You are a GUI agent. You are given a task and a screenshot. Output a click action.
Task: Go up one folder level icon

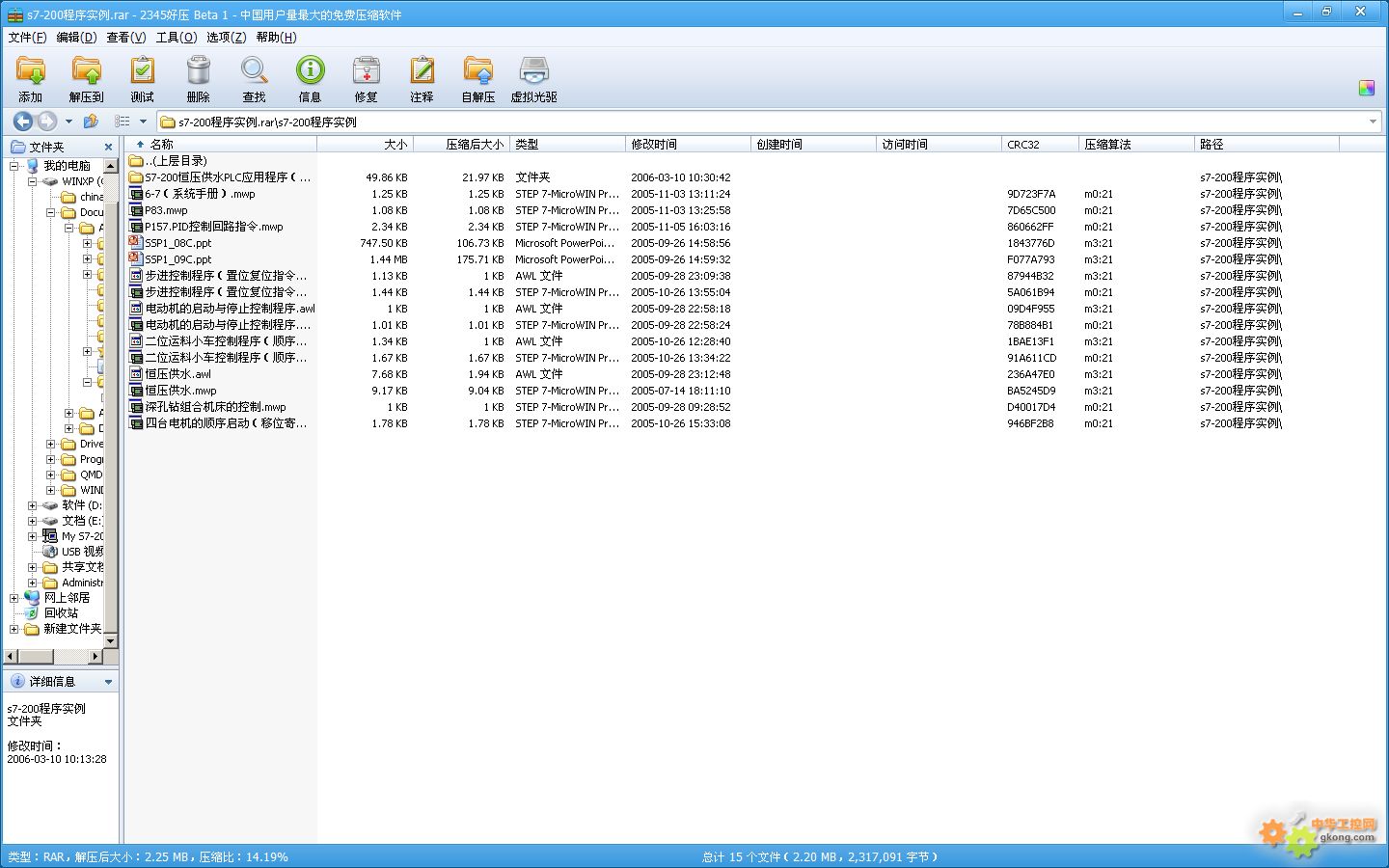pos(92,122)
